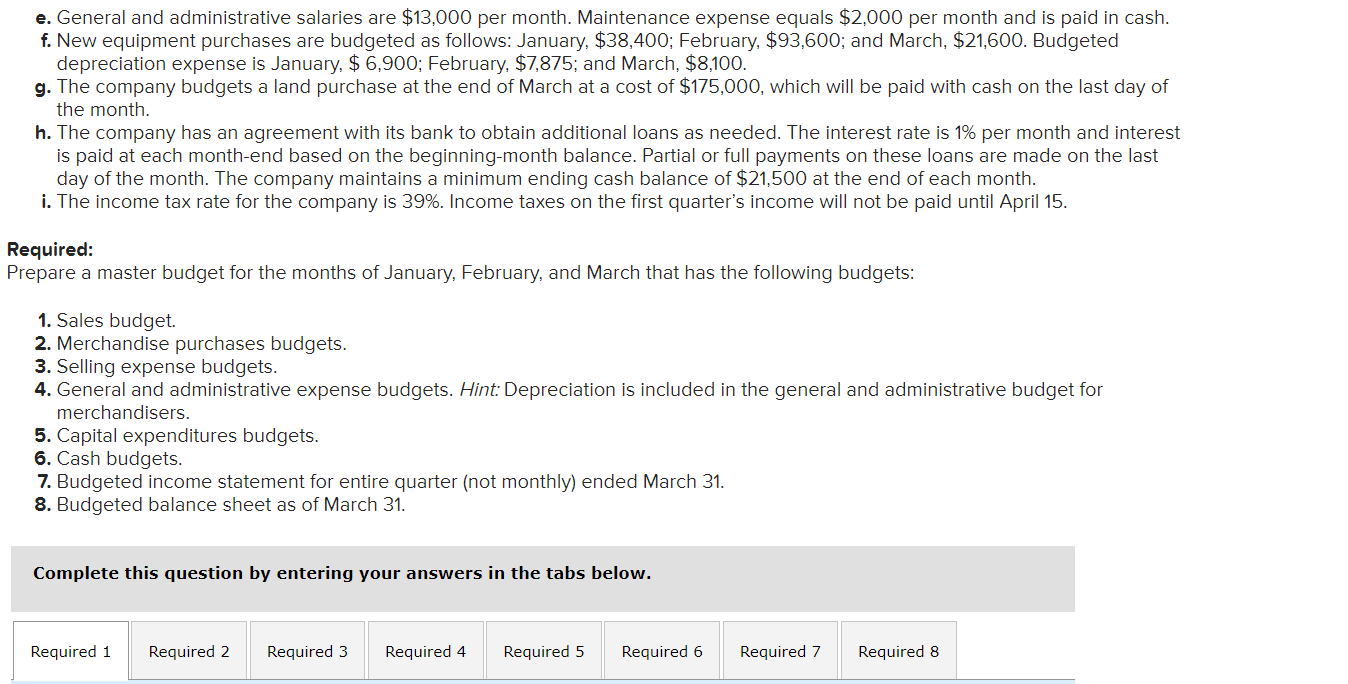The image size is (1348, 684).
Task: Switch to the Required 2 tab
Action: pos(189,651)
